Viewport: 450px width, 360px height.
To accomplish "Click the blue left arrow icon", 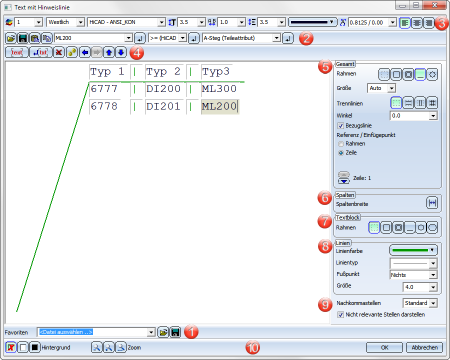I will point(85,52).
